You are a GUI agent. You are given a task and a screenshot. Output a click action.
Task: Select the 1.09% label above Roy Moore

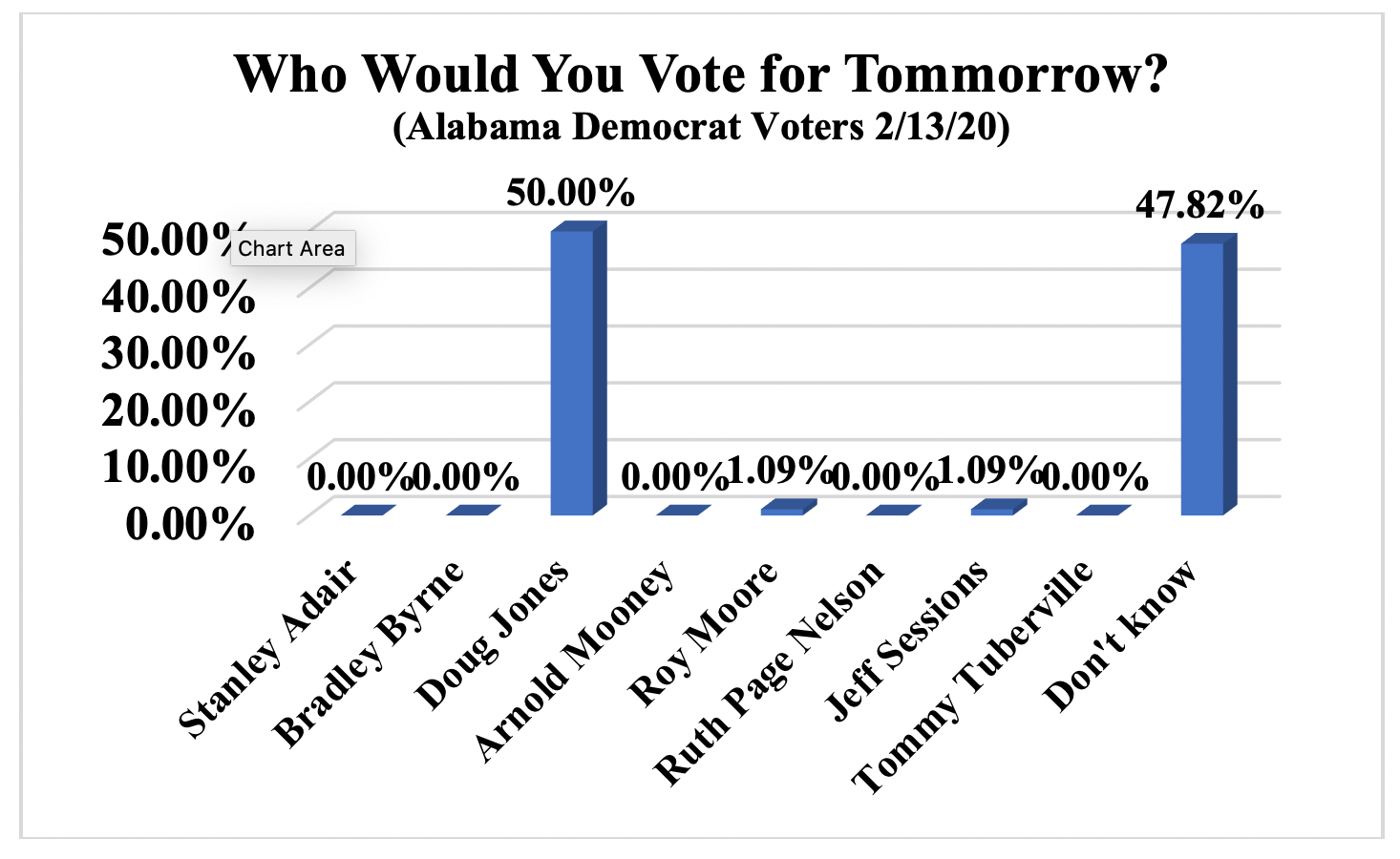click(779, 471)
